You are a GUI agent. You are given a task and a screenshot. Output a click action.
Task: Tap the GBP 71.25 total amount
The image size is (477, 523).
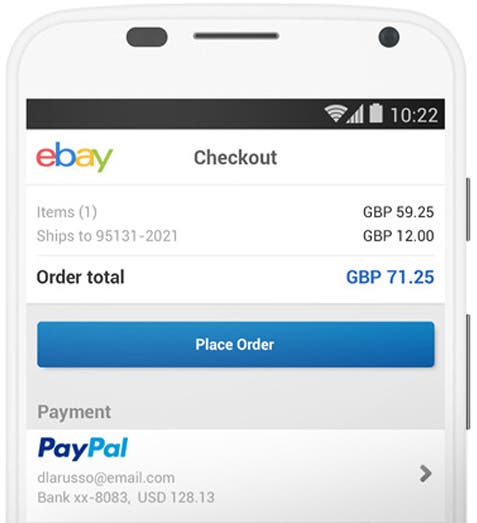pos(390,277)
